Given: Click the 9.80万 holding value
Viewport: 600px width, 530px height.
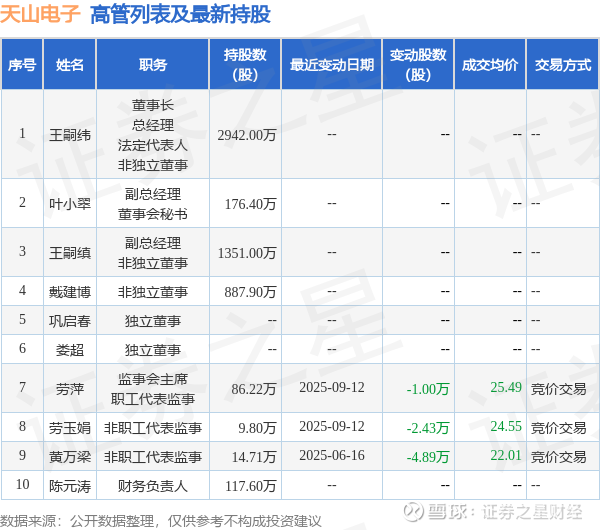Looking at the screenshot, I should click(257, 428).
